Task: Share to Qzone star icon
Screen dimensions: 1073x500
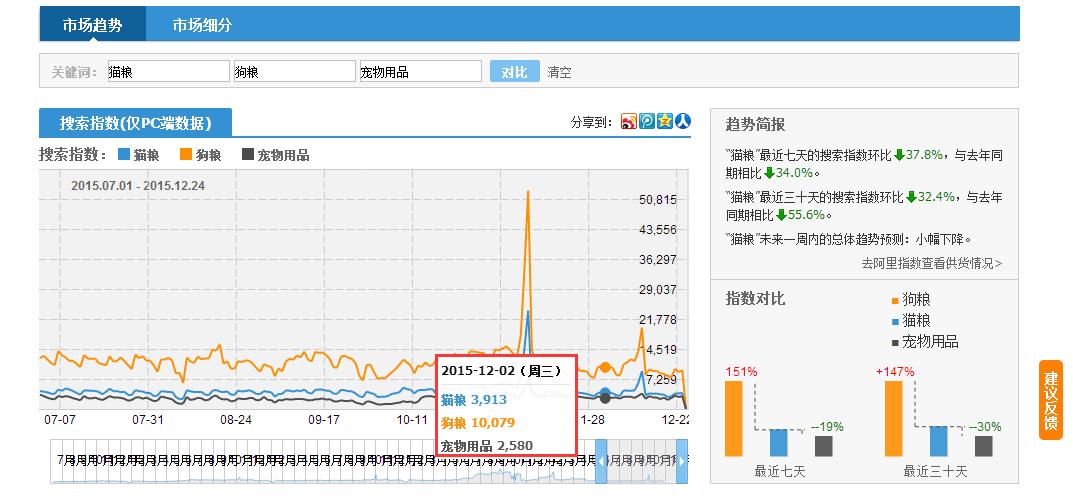Action: (x=664, y=122)
